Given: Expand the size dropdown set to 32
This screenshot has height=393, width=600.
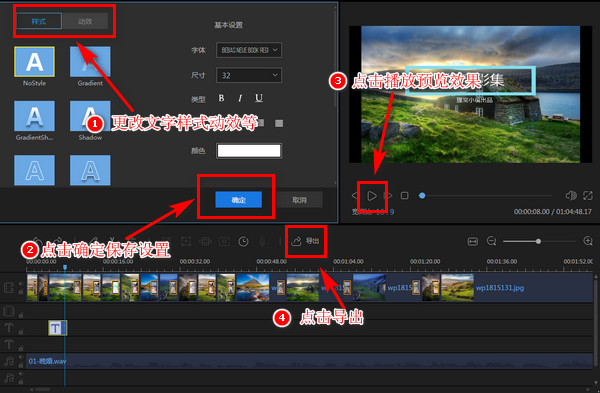Looking at the screenshot, I should pos(249,75).
